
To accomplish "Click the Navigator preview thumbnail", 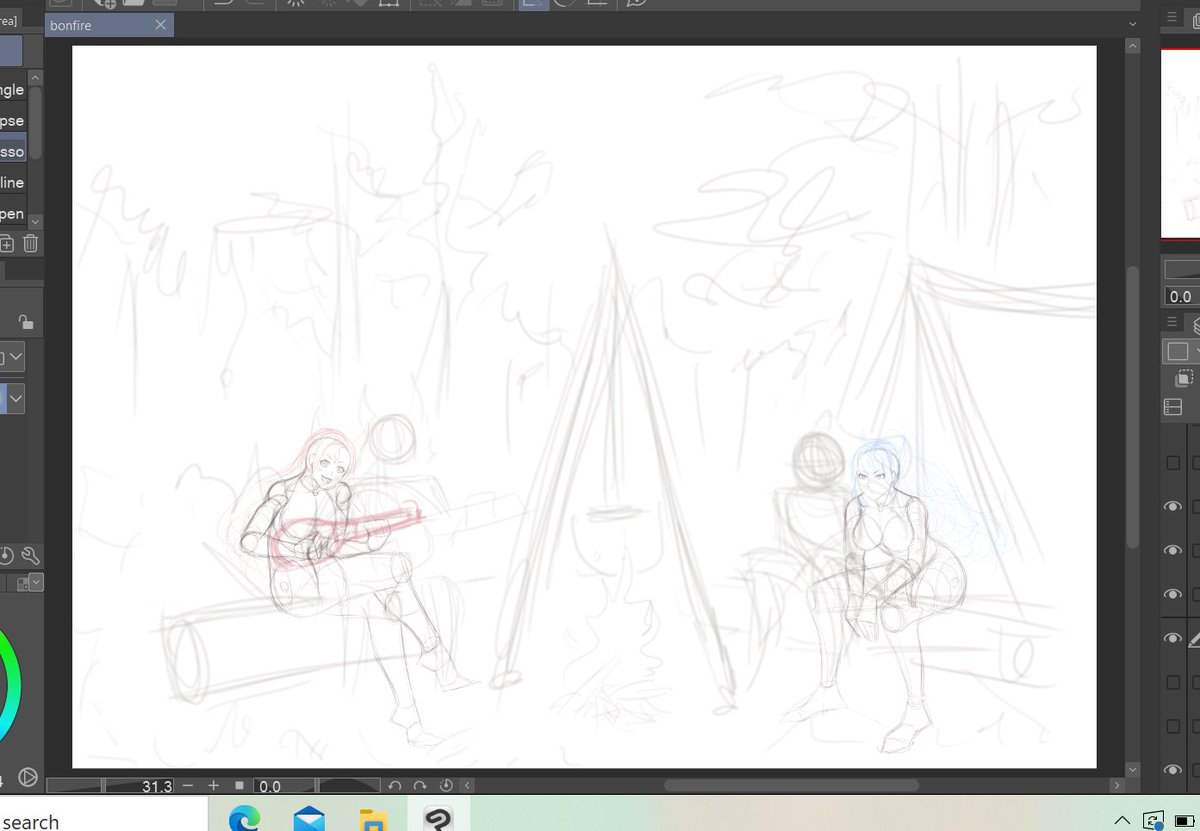I will (x=1181, y=142).
